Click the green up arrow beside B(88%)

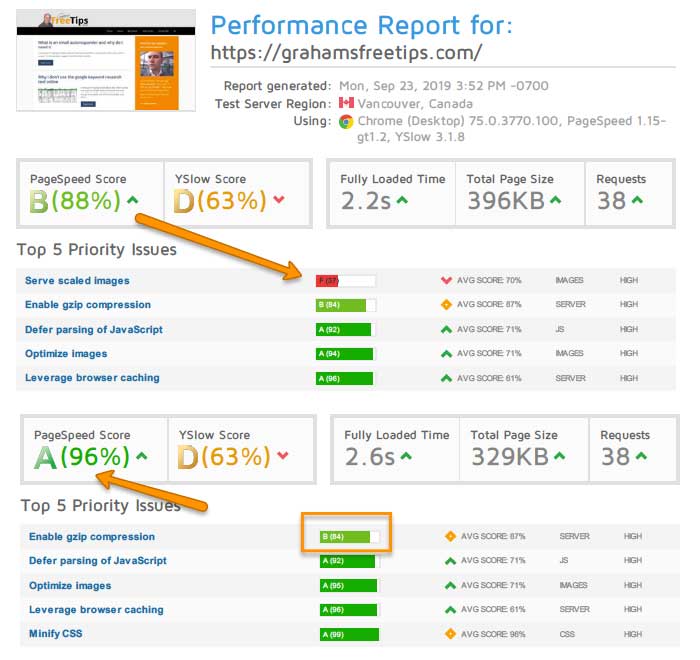(133, 200)
